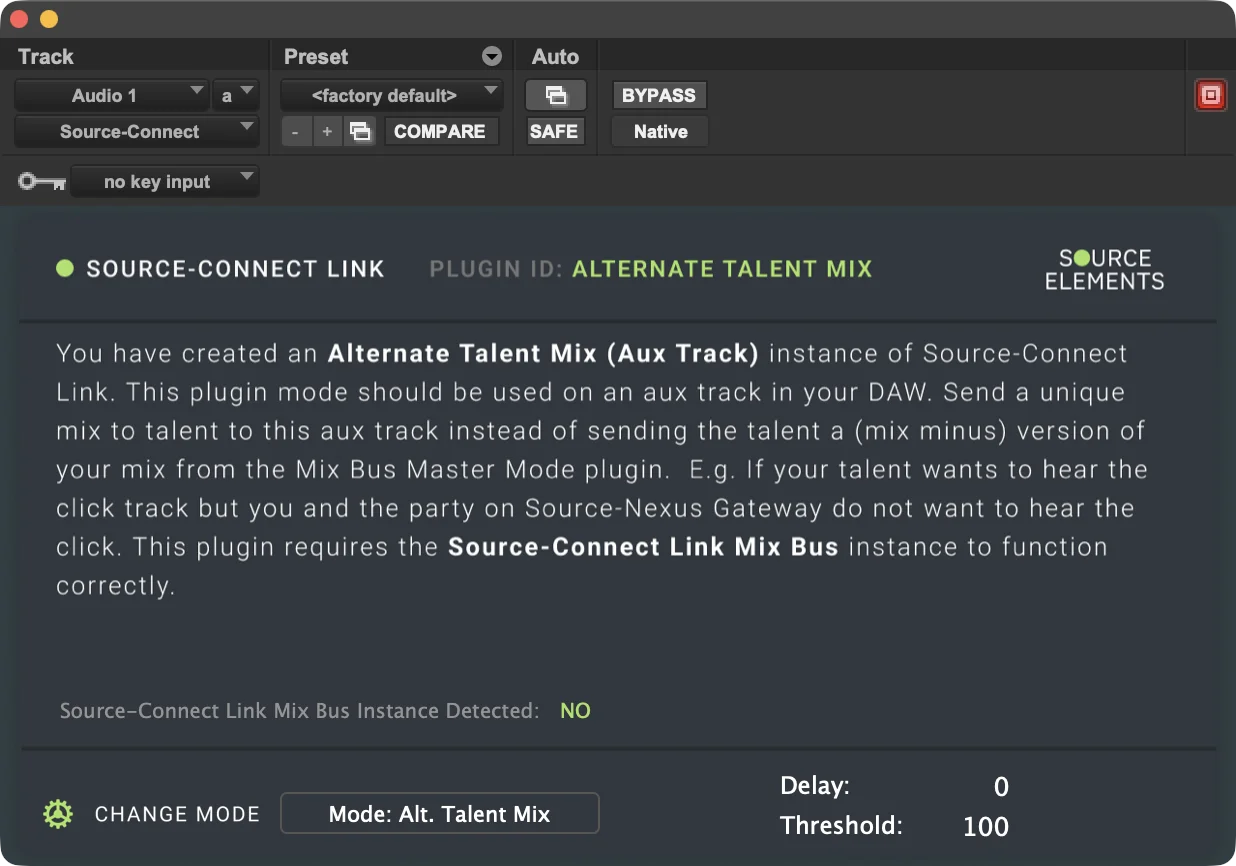Minimize the plugin window with yellow button
1236x866 pixels.
tap(48, 19)
